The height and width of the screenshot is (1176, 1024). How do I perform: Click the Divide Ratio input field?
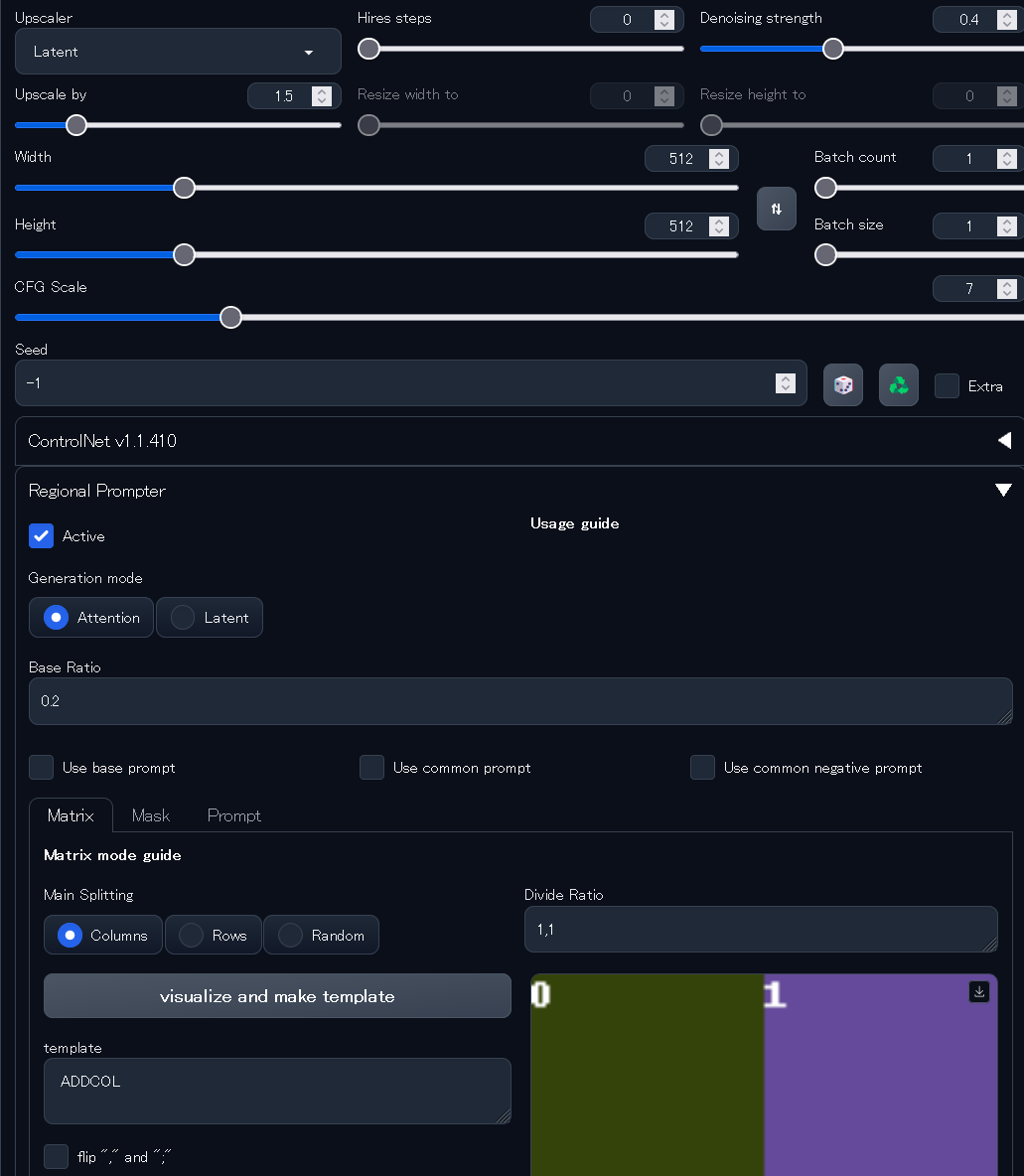coord(760,930)
